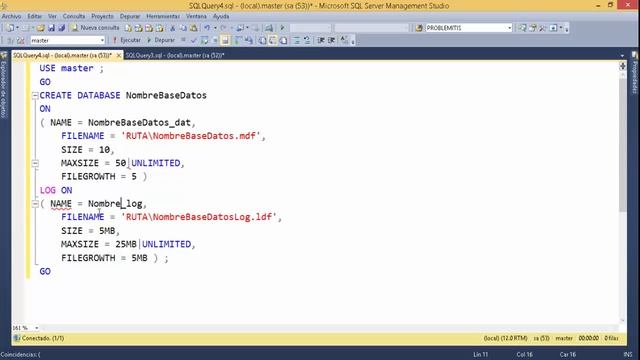640x360 pixels.
Task: Open the PROBLEMITIS find combo box dropdown
Action: [509, 28]
